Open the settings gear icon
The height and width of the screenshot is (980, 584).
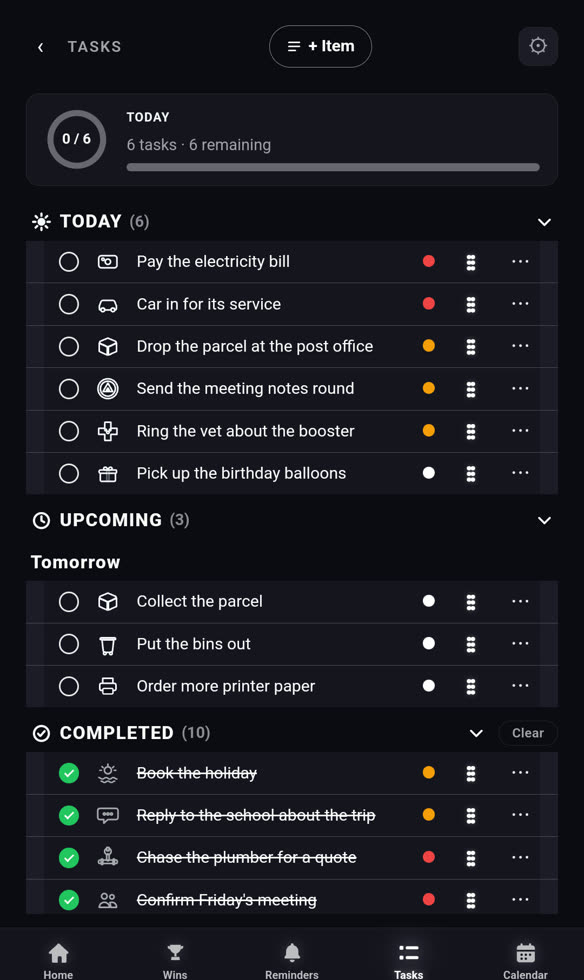538,46
